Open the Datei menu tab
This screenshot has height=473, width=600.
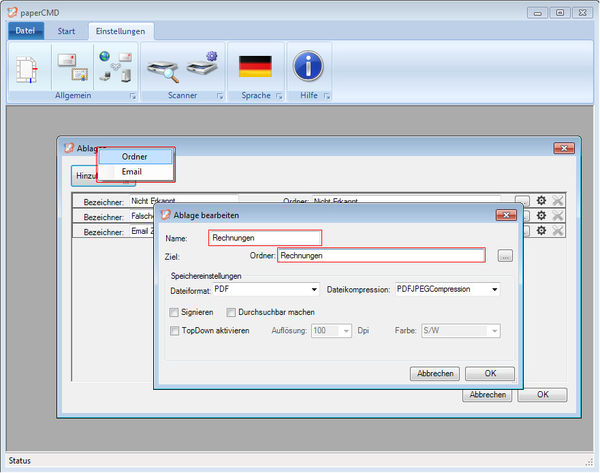[26, 31]
